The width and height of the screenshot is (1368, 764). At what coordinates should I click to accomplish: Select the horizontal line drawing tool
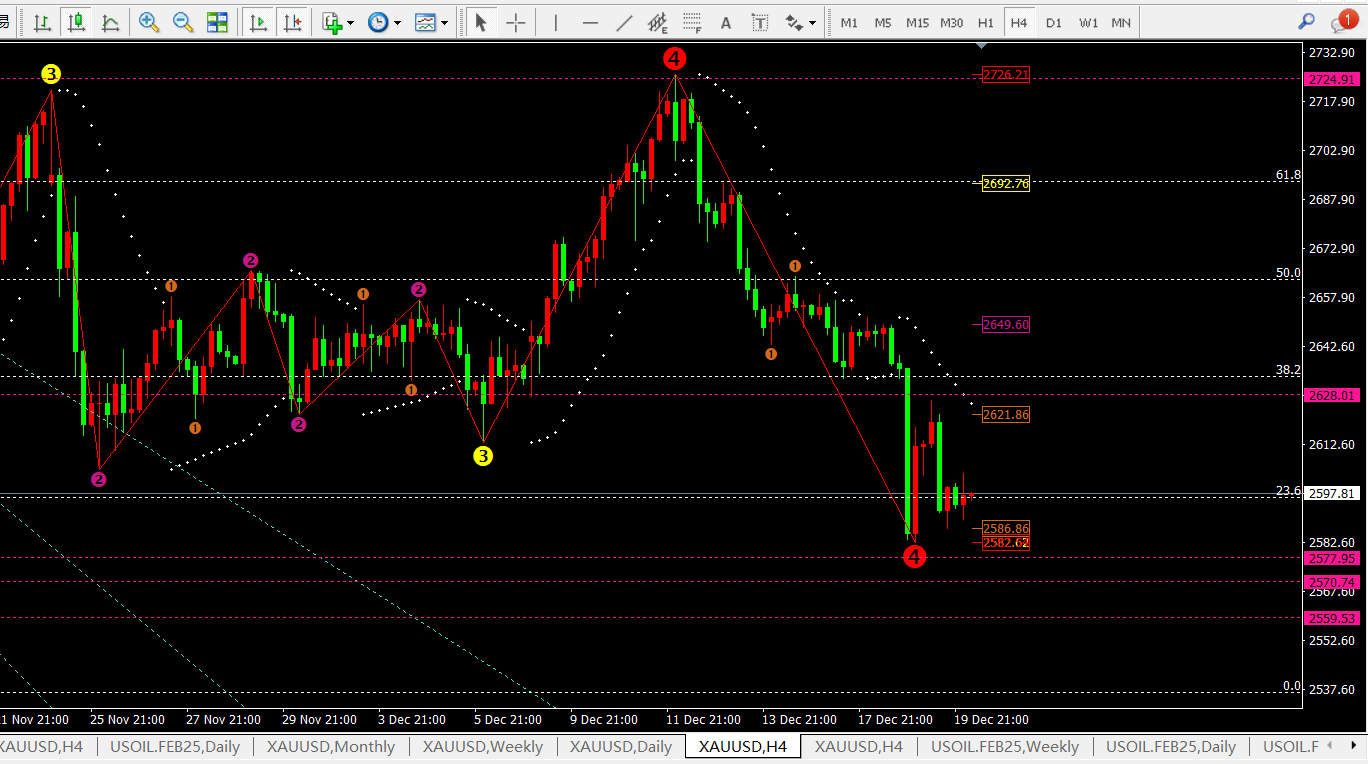click(x=590, y=22)
